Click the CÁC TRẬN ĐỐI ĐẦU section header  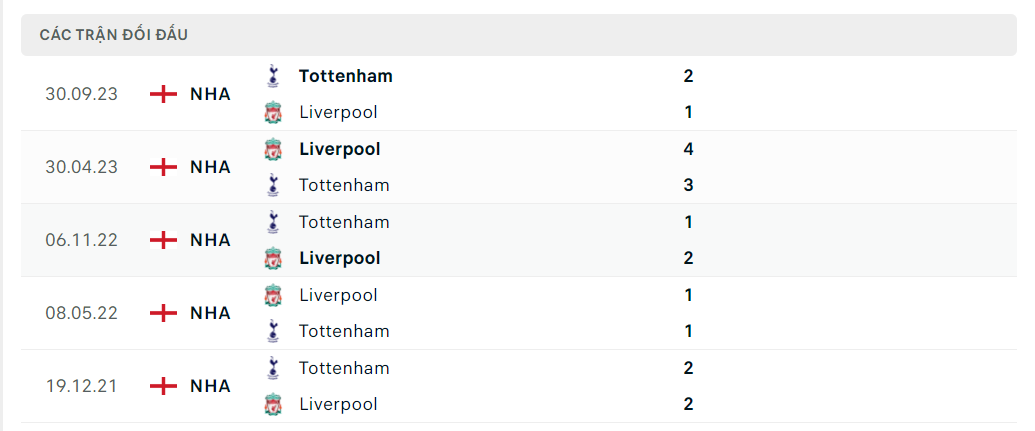(x=114, y=35)
